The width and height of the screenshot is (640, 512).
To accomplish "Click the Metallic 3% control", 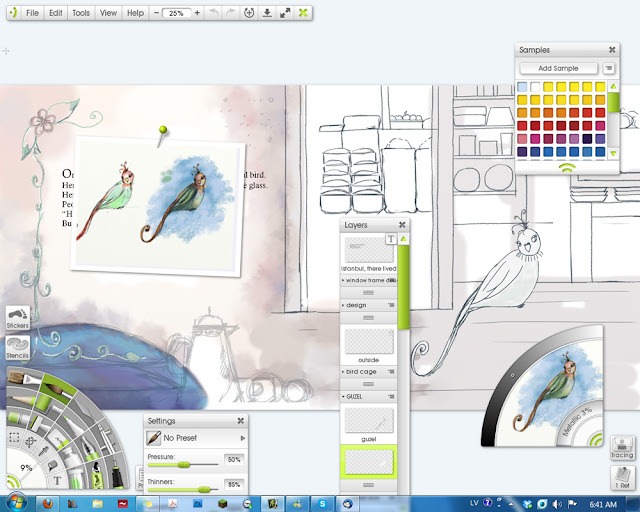I will click(577, 422).
